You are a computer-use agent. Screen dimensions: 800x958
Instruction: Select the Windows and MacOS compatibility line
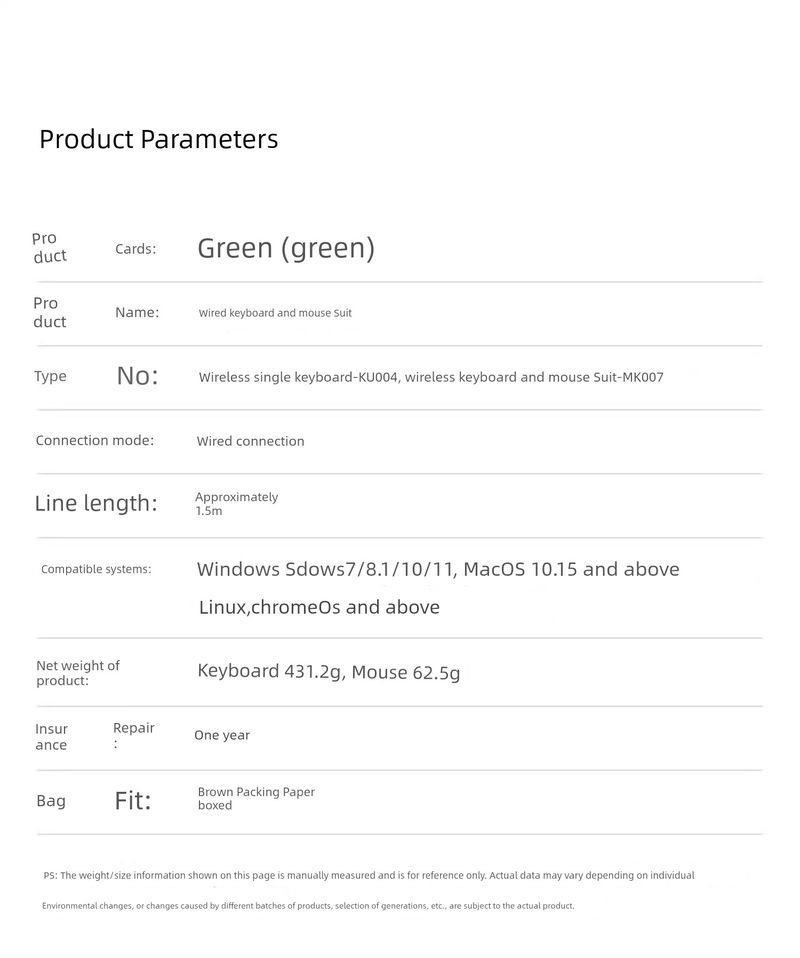[x=438, y=570]
